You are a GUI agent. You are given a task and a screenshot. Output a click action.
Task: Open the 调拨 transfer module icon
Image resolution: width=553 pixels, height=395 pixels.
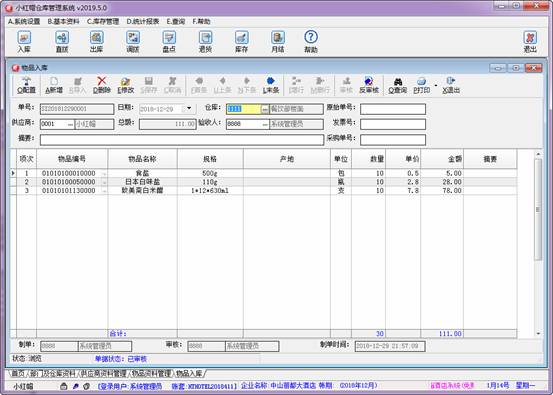tap(133, 42)
